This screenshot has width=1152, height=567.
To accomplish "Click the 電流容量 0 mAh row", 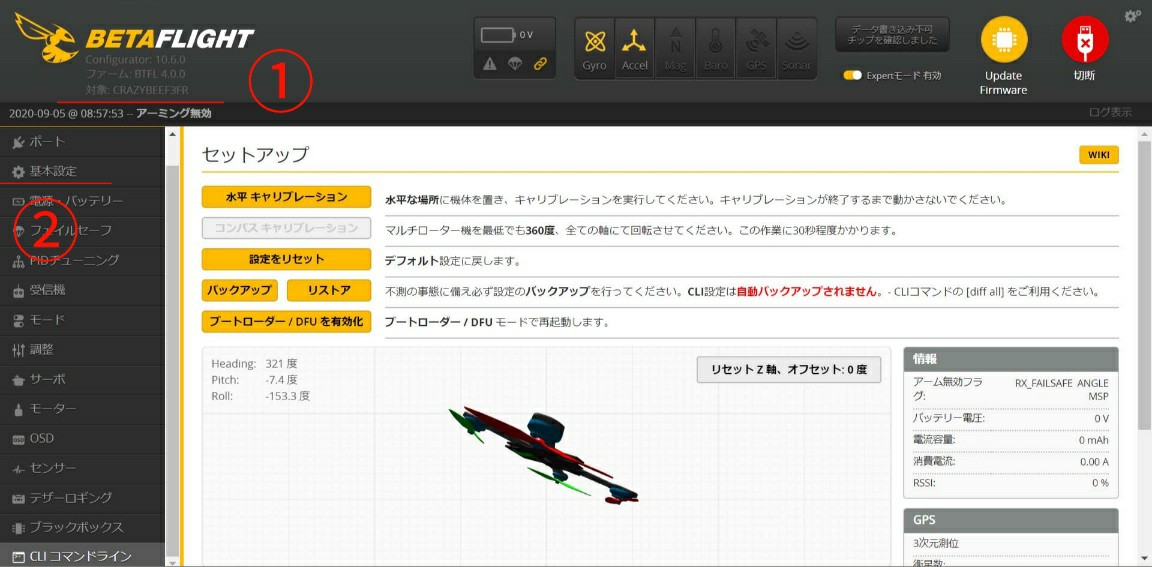I will (1011, 440).
